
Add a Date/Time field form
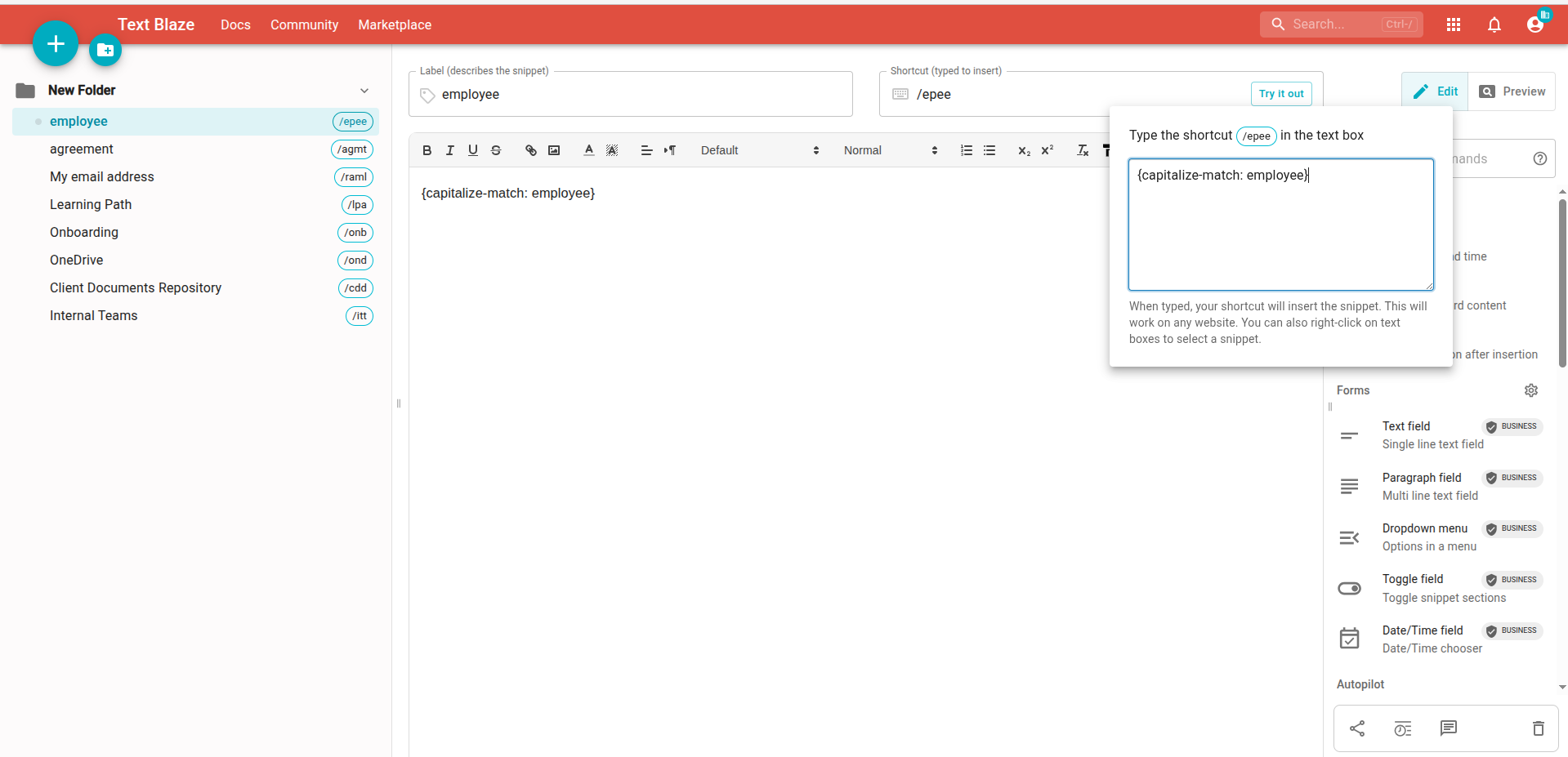[x=1441, y=639]
